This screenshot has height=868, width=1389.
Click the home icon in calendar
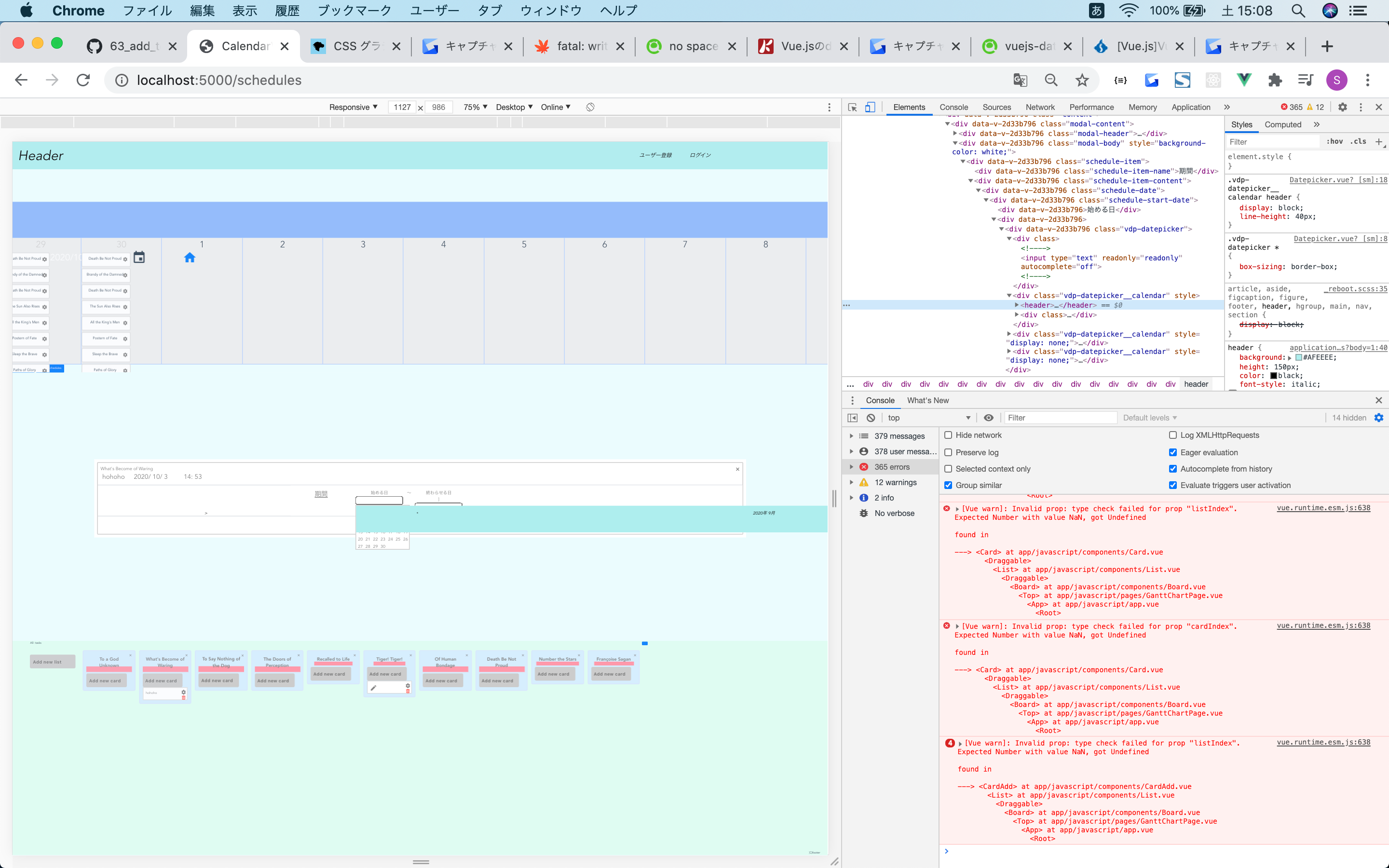click(190, 258)
